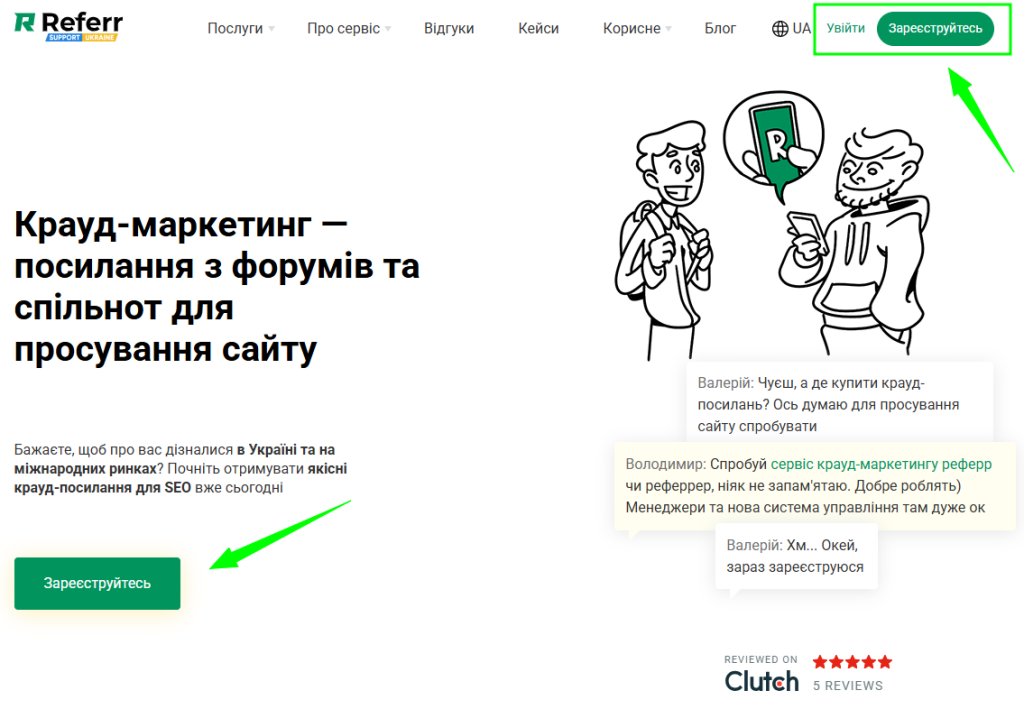1024x709 pixels.
Task: Click the header Зареєструйтесь button
Action: click(935, 29)
